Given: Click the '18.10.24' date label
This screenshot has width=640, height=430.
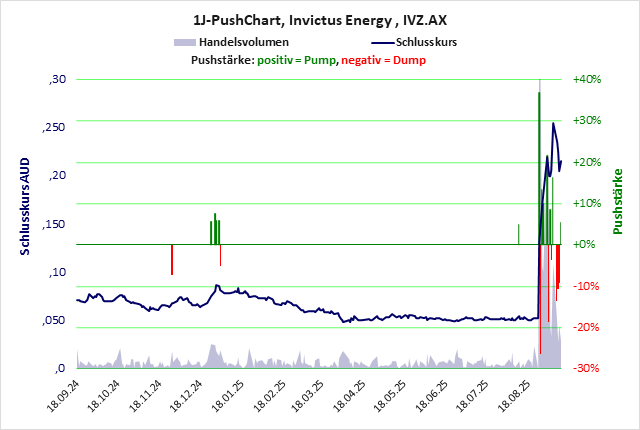Looking at the screenshot, I should coord(104,396).
